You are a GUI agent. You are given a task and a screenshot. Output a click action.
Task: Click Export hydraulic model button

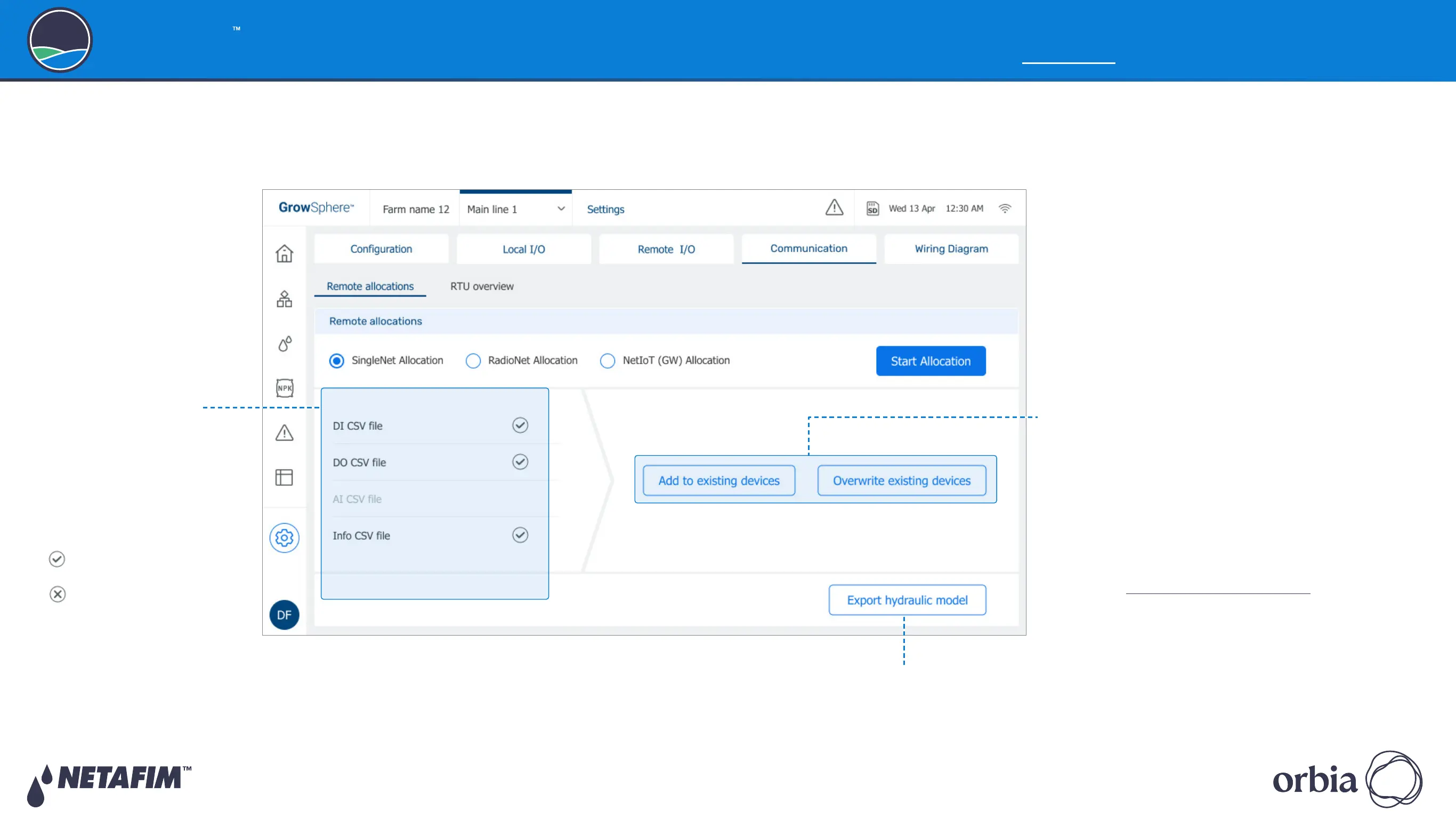(907, 600)
